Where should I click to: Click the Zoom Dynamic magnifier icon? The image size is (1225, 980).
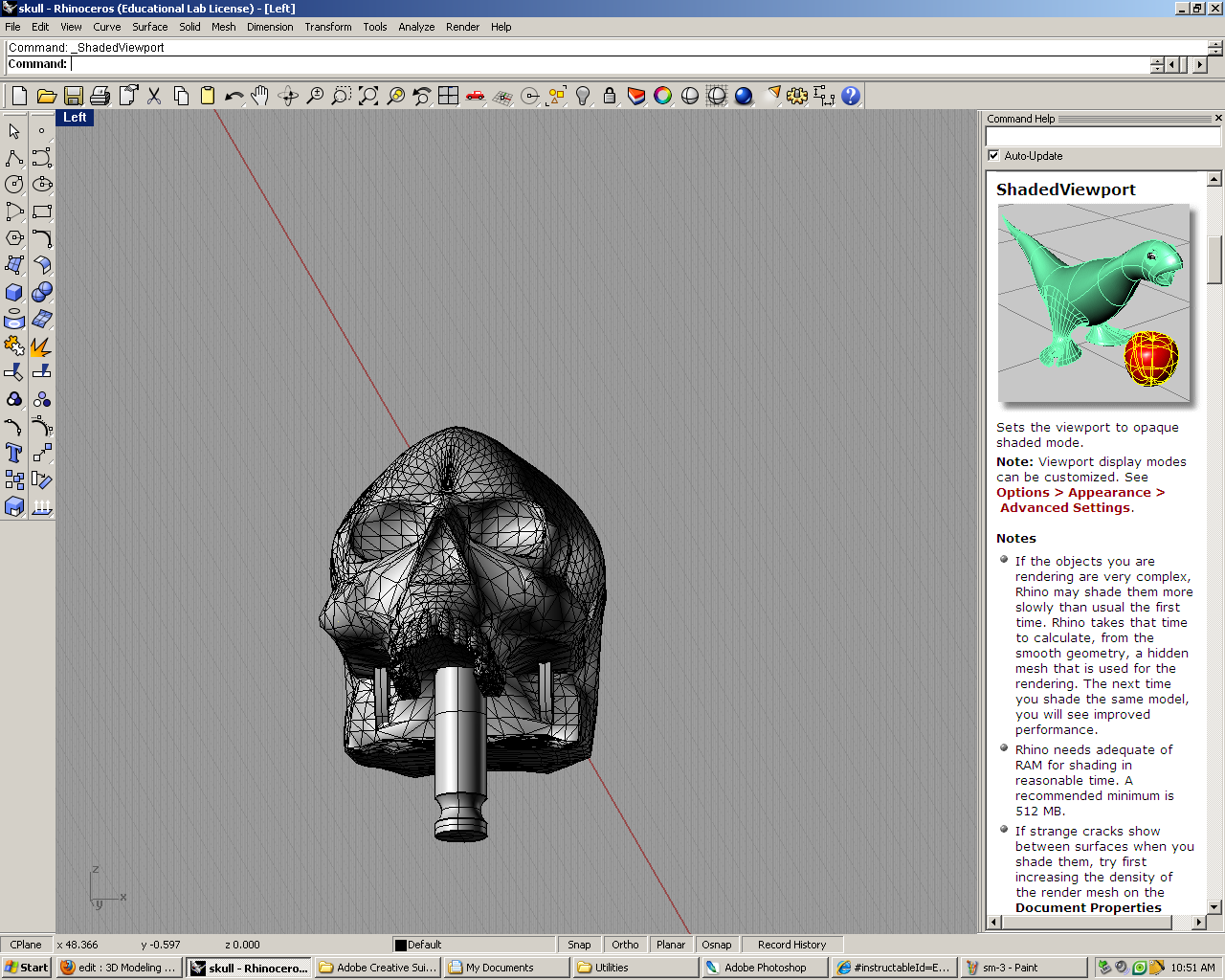tap(314, 96)
